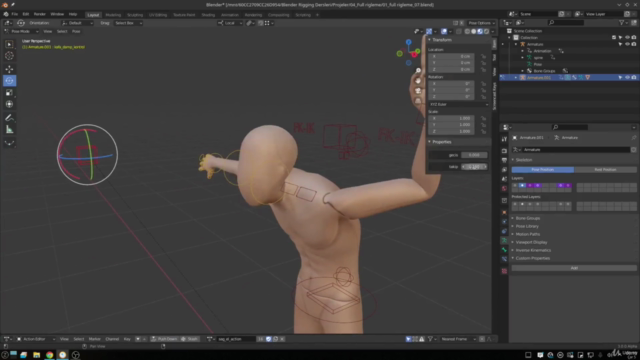The height and width of the screenshot is (360, 640).
Task: Toggle Collection visibility eye
Action: 627,38
